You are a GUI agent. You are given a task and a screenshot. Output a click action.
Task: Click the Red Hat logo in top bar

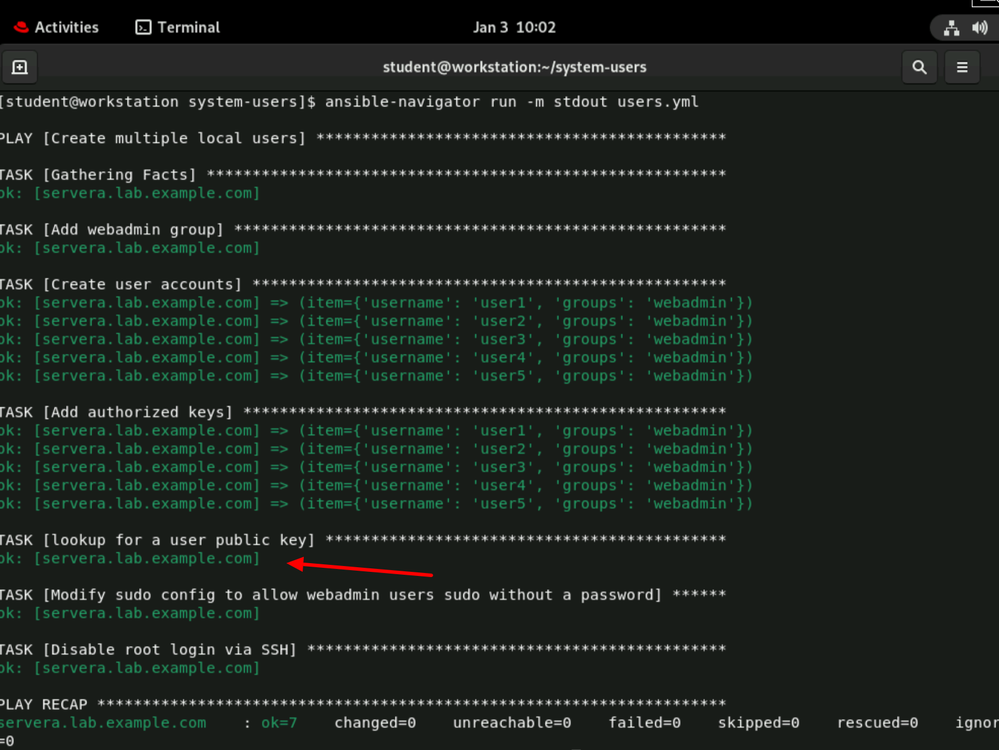click(21, 28)
